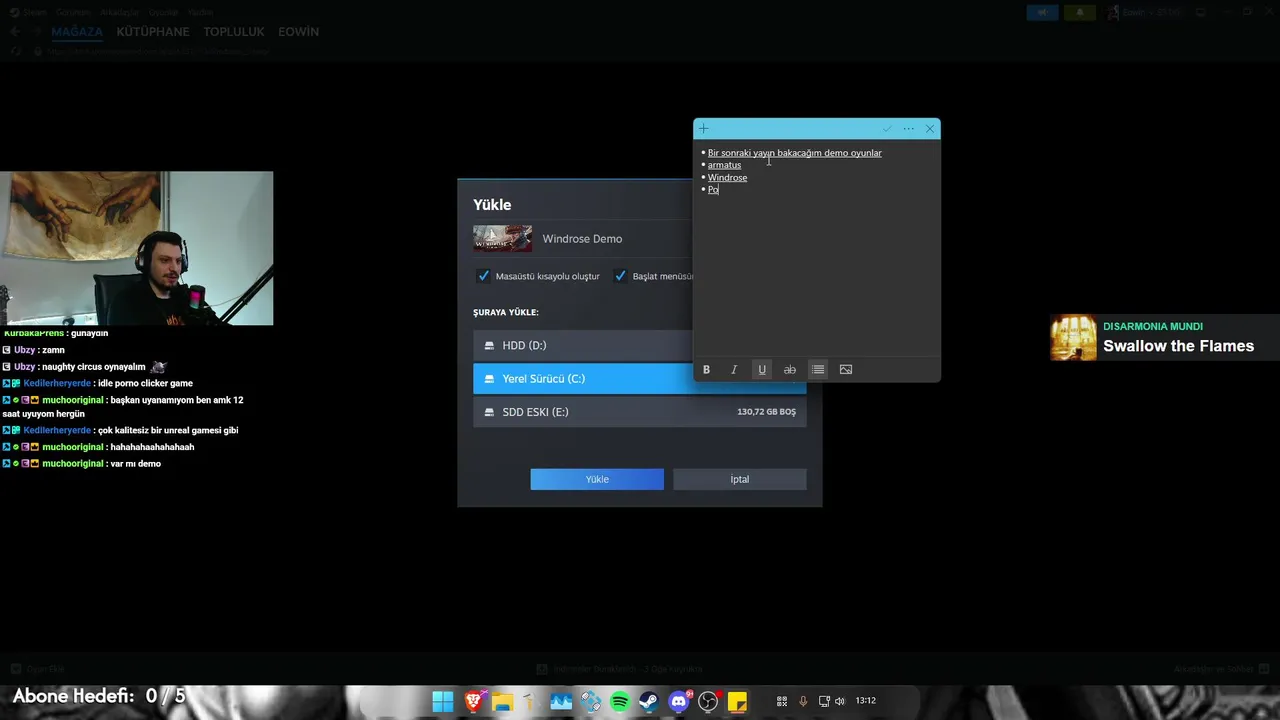The height and width of the screenshot is (720, 1280).
Task: Open Steam from the taskbar
Action: coord(649,701)
